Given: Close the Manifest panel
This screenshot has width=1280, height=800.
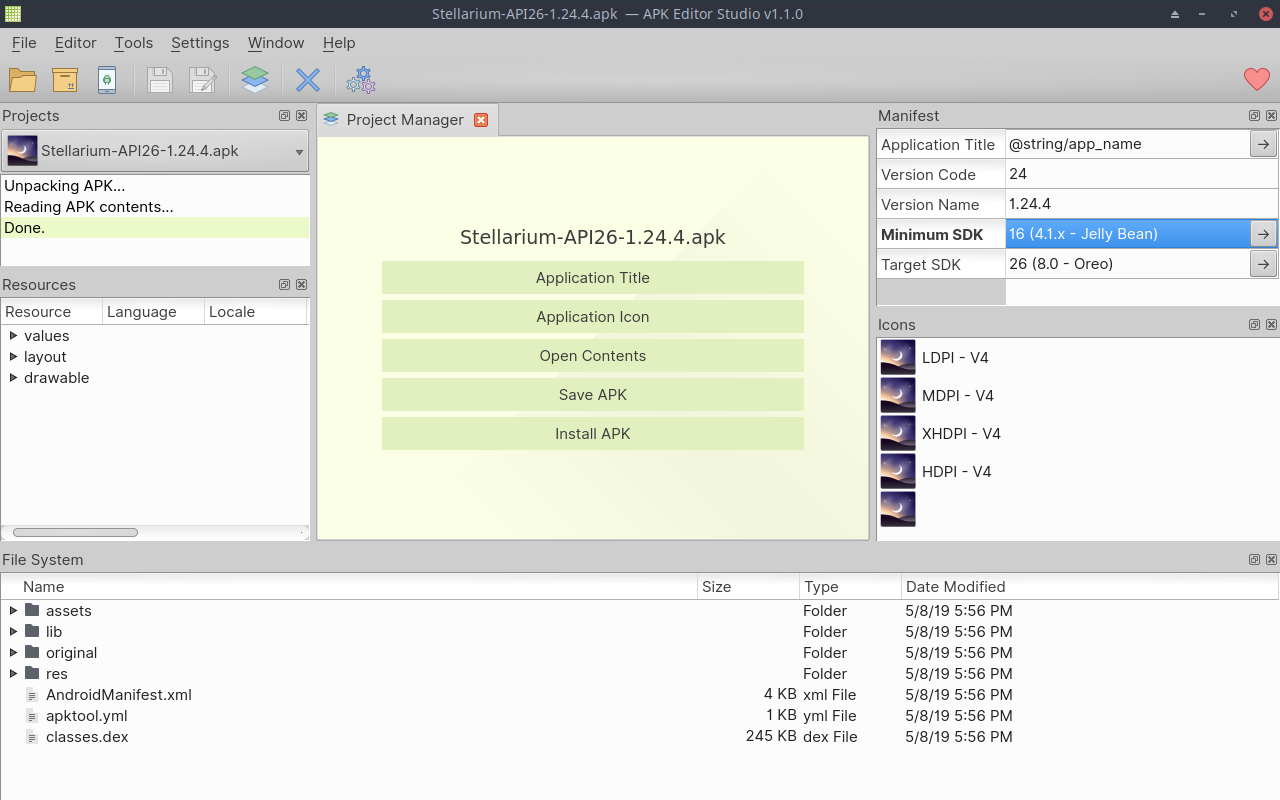Looking at the screenshot, I should [1271, 116].
